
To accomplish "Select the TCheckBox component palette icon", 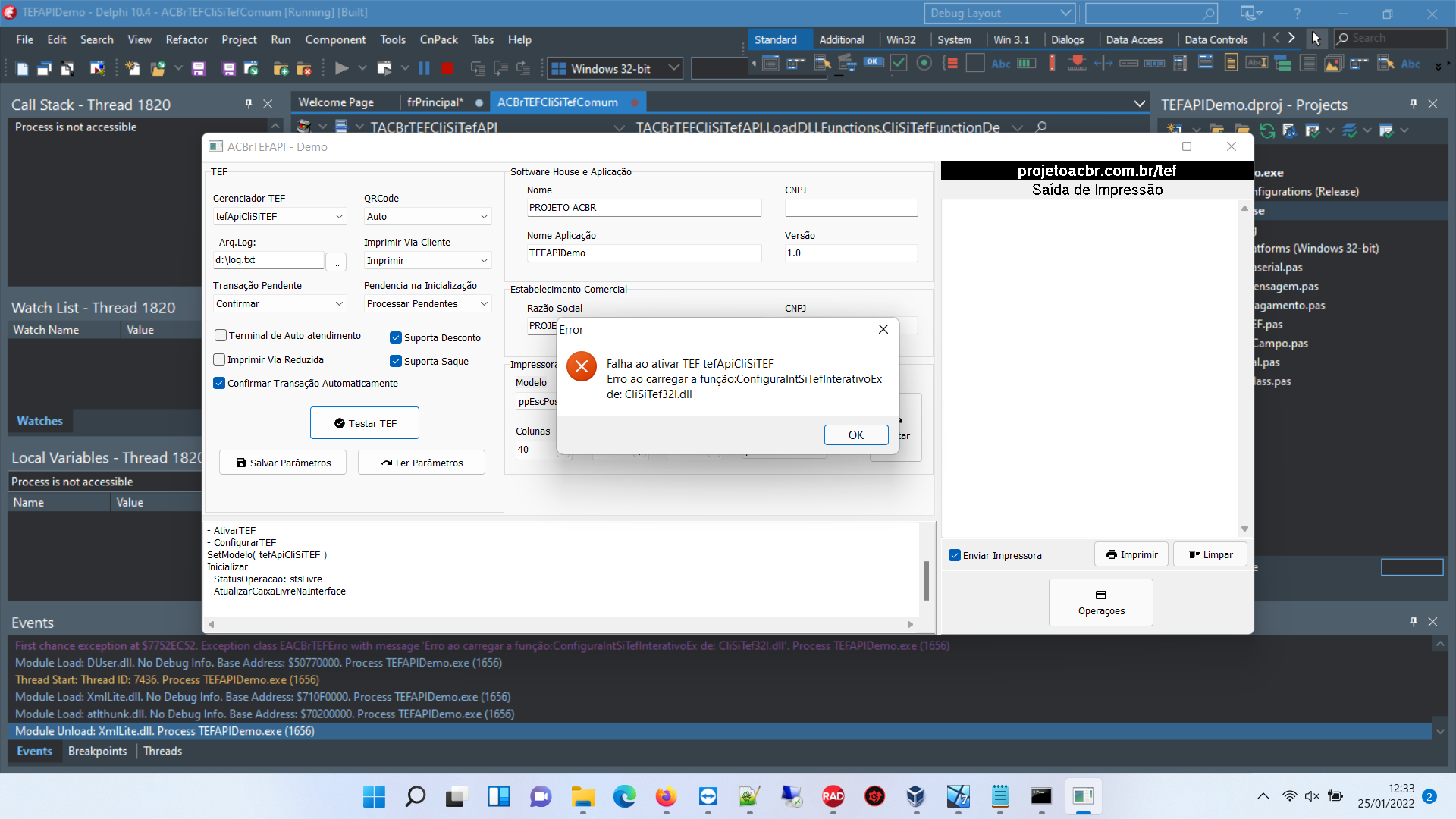I will click(x=899, y=63).
